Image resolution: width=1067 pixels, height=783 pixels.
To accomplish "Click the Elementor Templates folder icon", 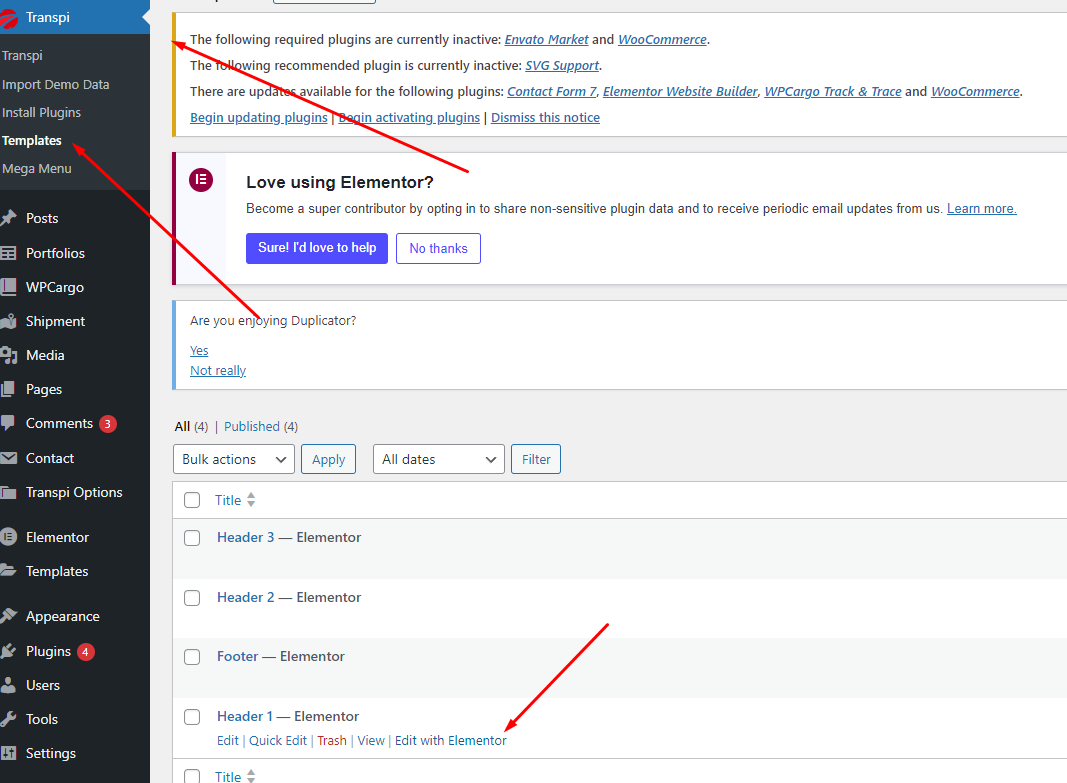I will pos(8,571).
